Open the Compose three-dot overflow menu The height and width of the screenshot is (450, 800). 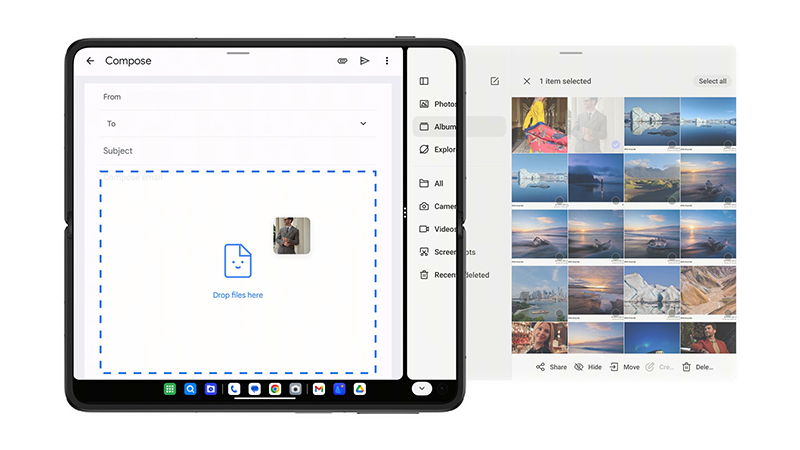click(387, 61)
